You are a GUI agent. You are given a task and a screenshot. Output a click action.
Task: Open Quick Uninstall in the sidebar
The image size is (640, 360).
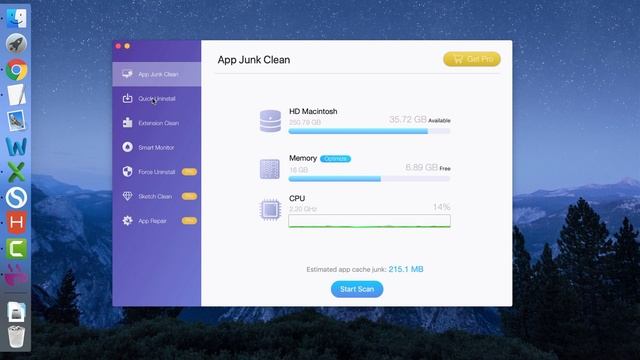click(x=157, y=98)
